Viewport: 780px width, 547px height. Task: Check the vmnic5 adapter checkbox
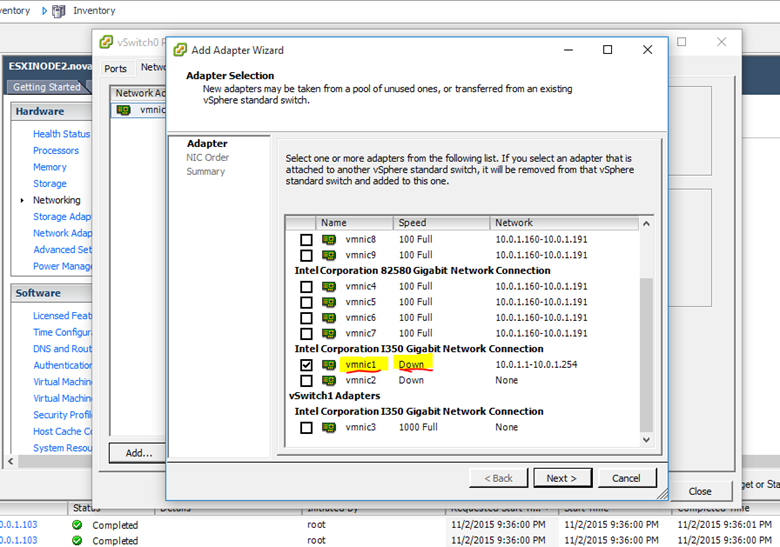click(306, 302)
